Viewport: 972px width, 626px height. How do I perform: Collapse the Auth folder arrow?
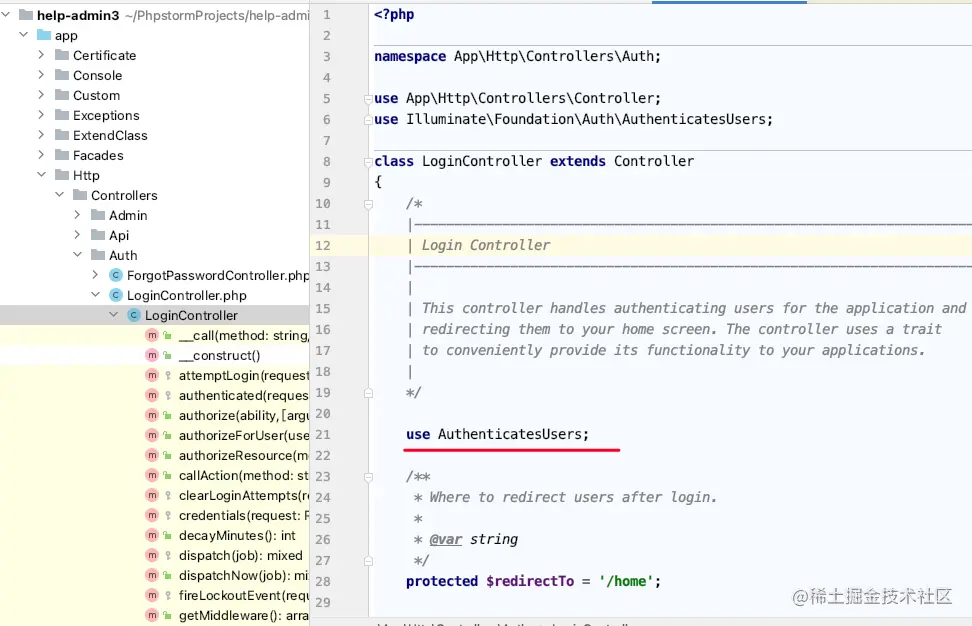click(77, 255)
